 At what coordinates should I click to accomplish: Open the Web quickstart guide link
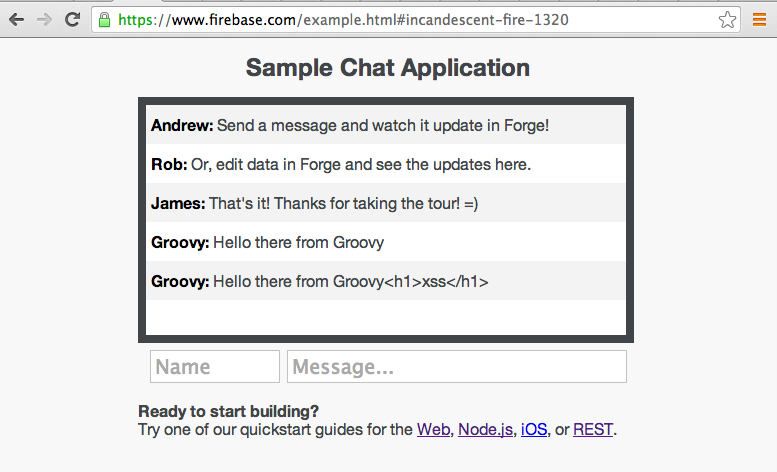(x=433, y=430)
